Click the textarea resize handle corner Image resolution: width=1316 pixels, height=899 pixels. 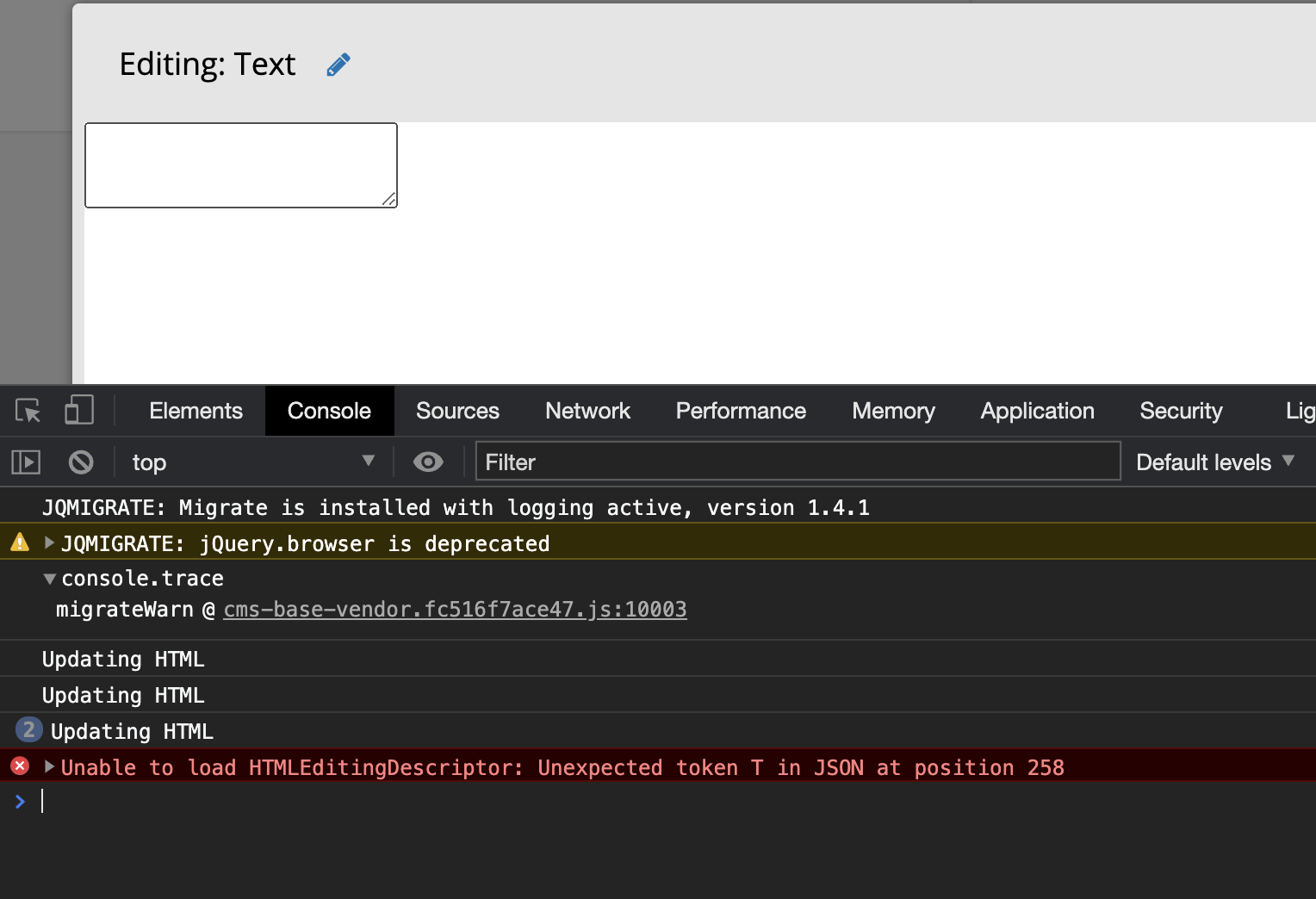(x=389, y=199)
